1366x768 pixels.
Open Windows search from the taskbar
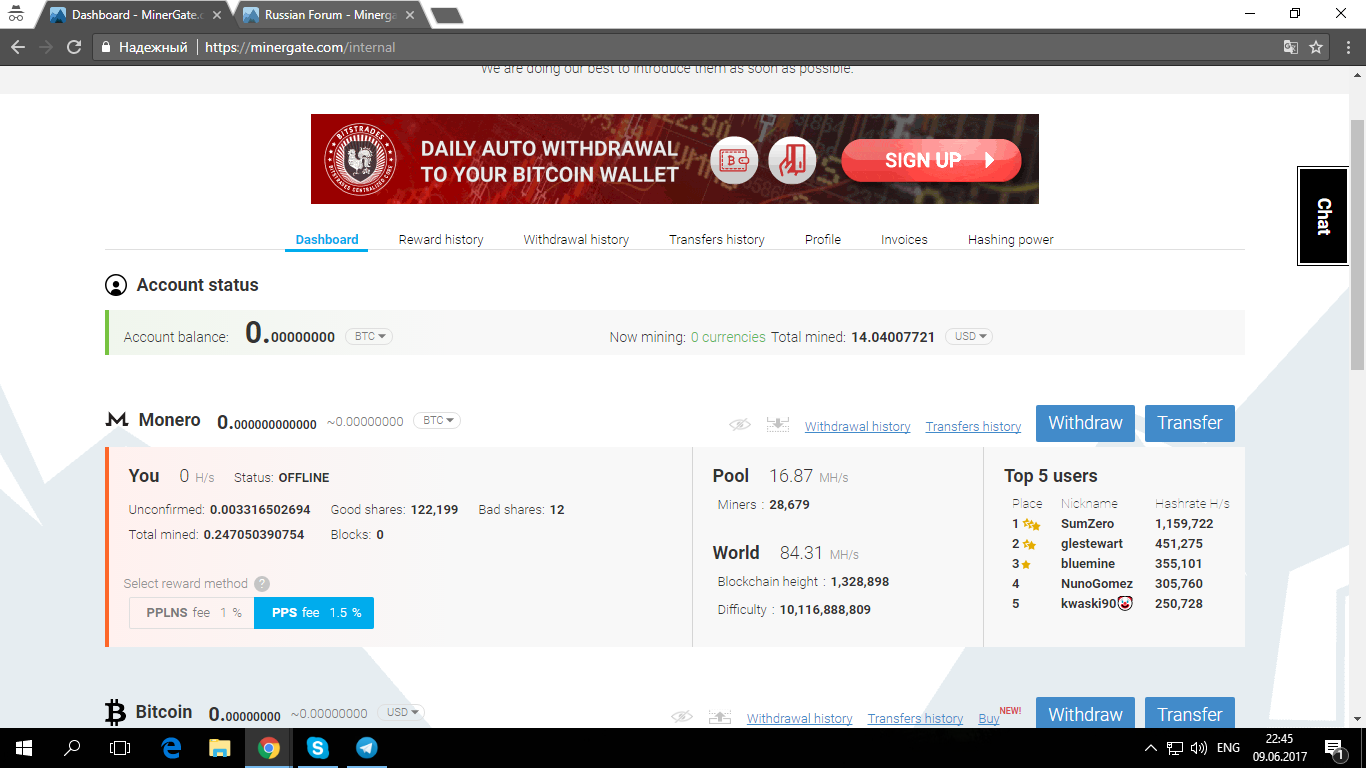72,747
